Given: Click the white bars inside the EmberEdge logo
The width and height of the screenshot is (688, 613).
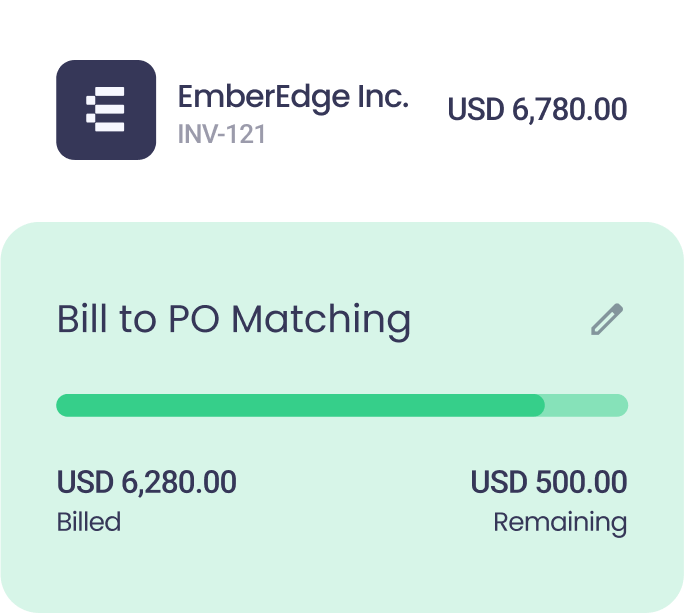Looking at the screenshot, I should [105, 110].
